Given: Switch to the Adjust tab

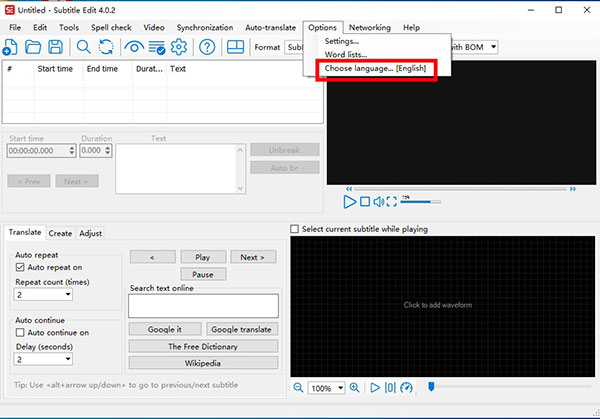Looking at the screenshot, I should pos(91,233).
